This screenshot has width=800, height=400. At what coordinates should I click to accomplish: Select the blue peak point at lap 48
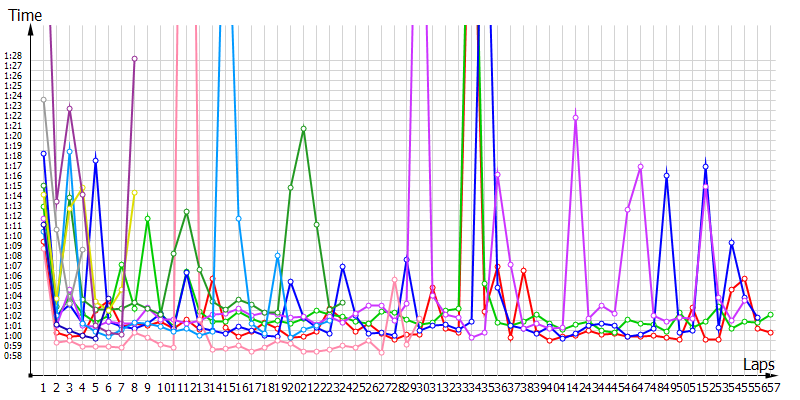[x=666, y=176]
